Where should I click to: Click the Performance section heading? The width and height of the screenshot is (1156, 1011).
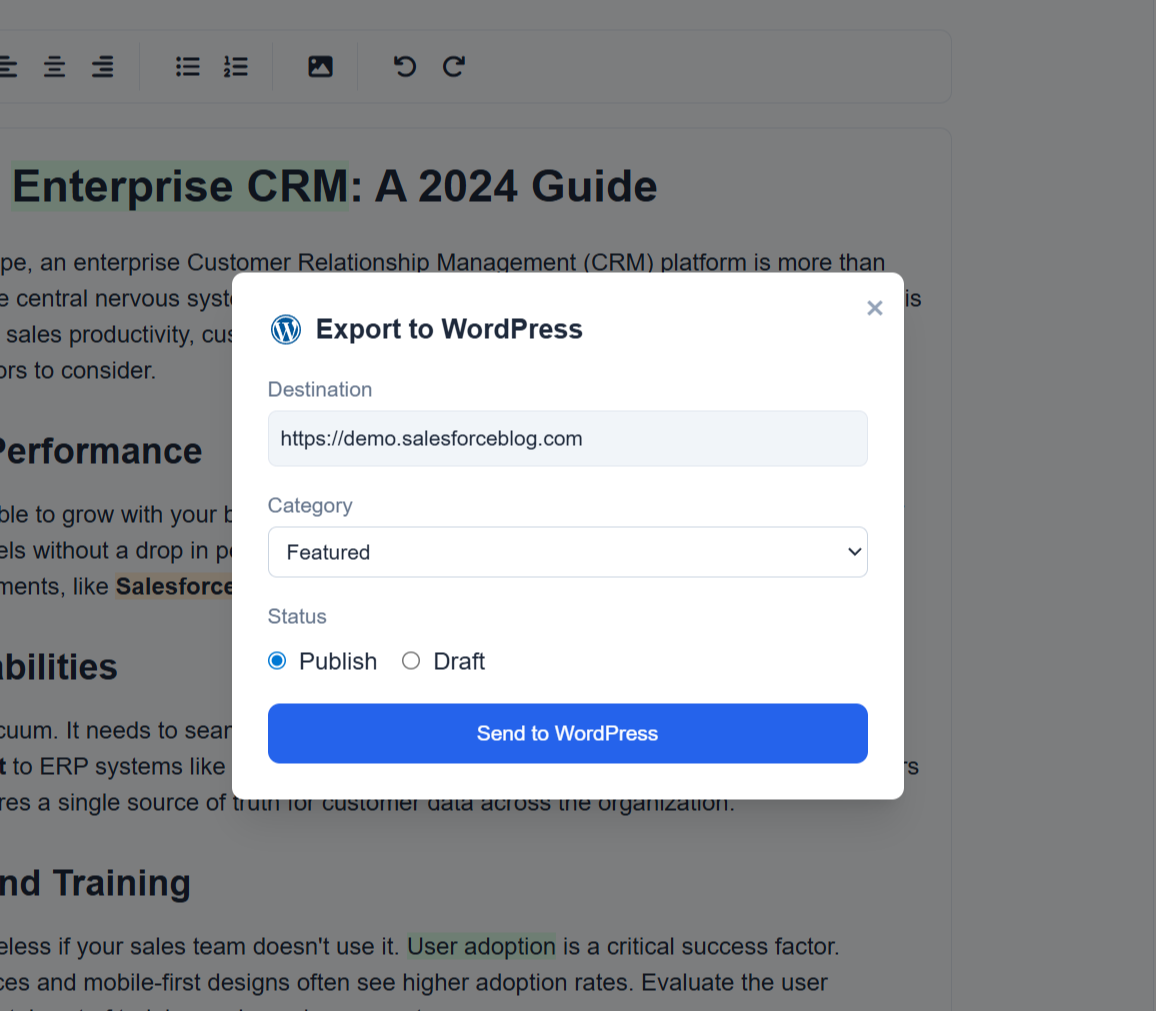pos(100,451)
